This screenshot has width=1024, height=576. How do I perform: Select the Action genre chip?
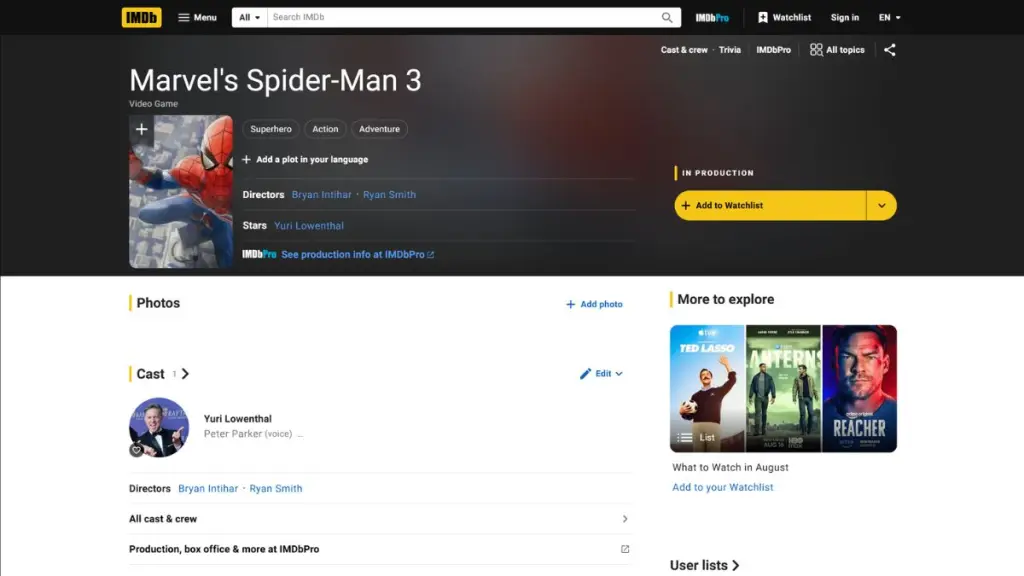(x=325, y=129)
